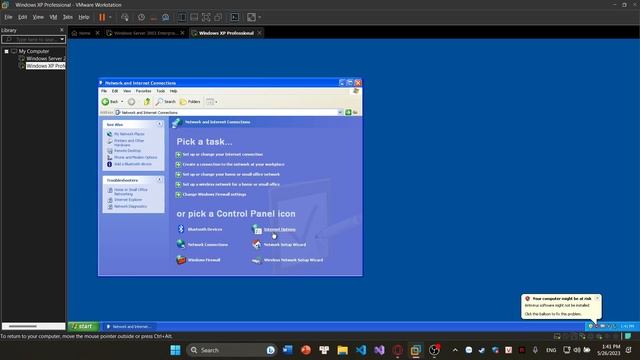Collapse the My Computer tree node
The height and width of the screenshot is (360, 640).
[x=7, y=51]
